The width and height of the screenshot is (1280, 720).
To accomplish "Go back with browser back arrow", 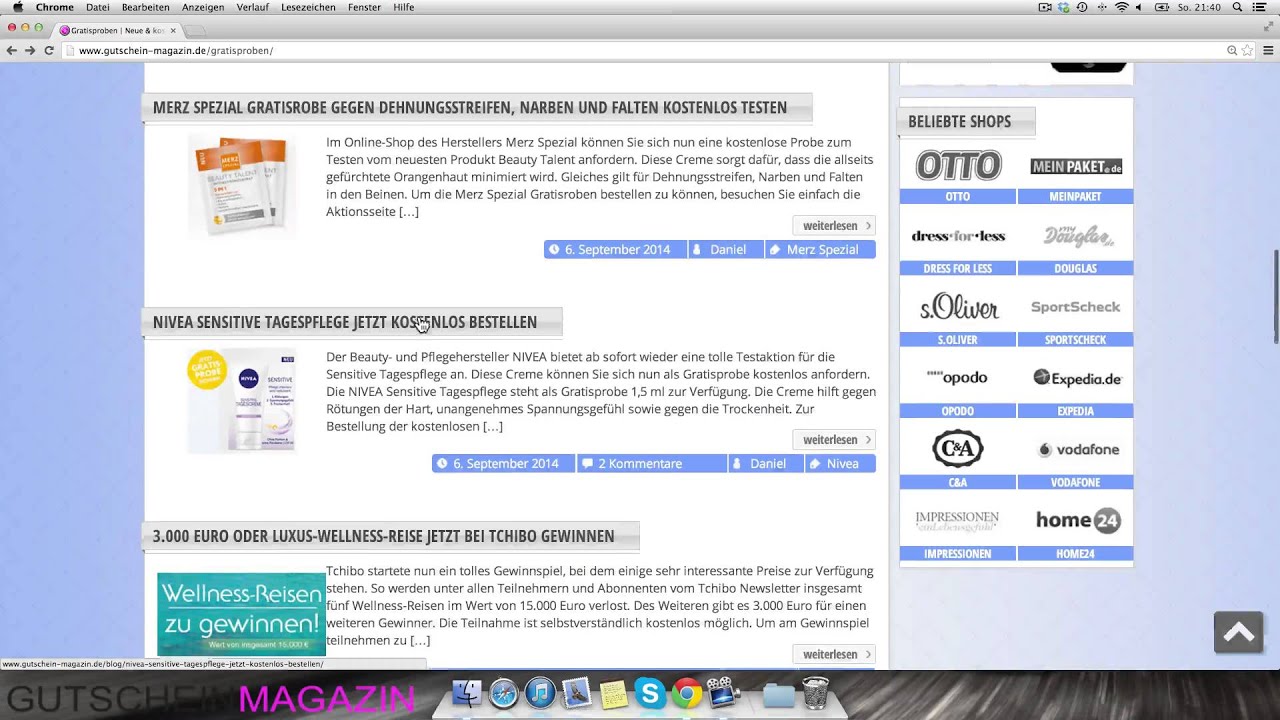I will (x=11, y=50).
